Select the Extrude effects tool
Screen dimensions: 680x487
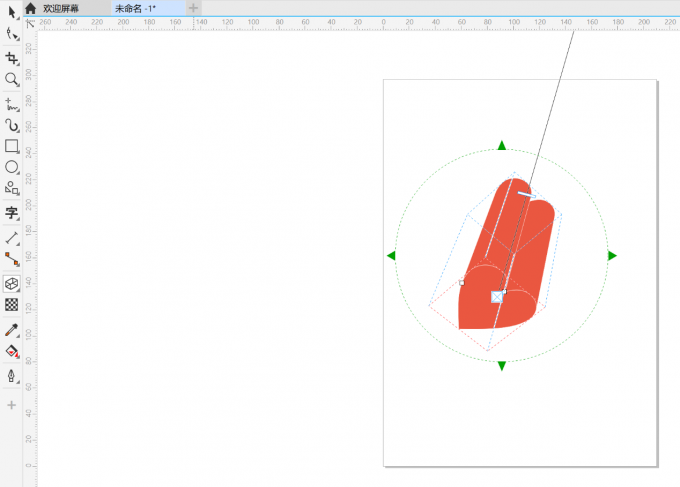click(x=12, y=284)
